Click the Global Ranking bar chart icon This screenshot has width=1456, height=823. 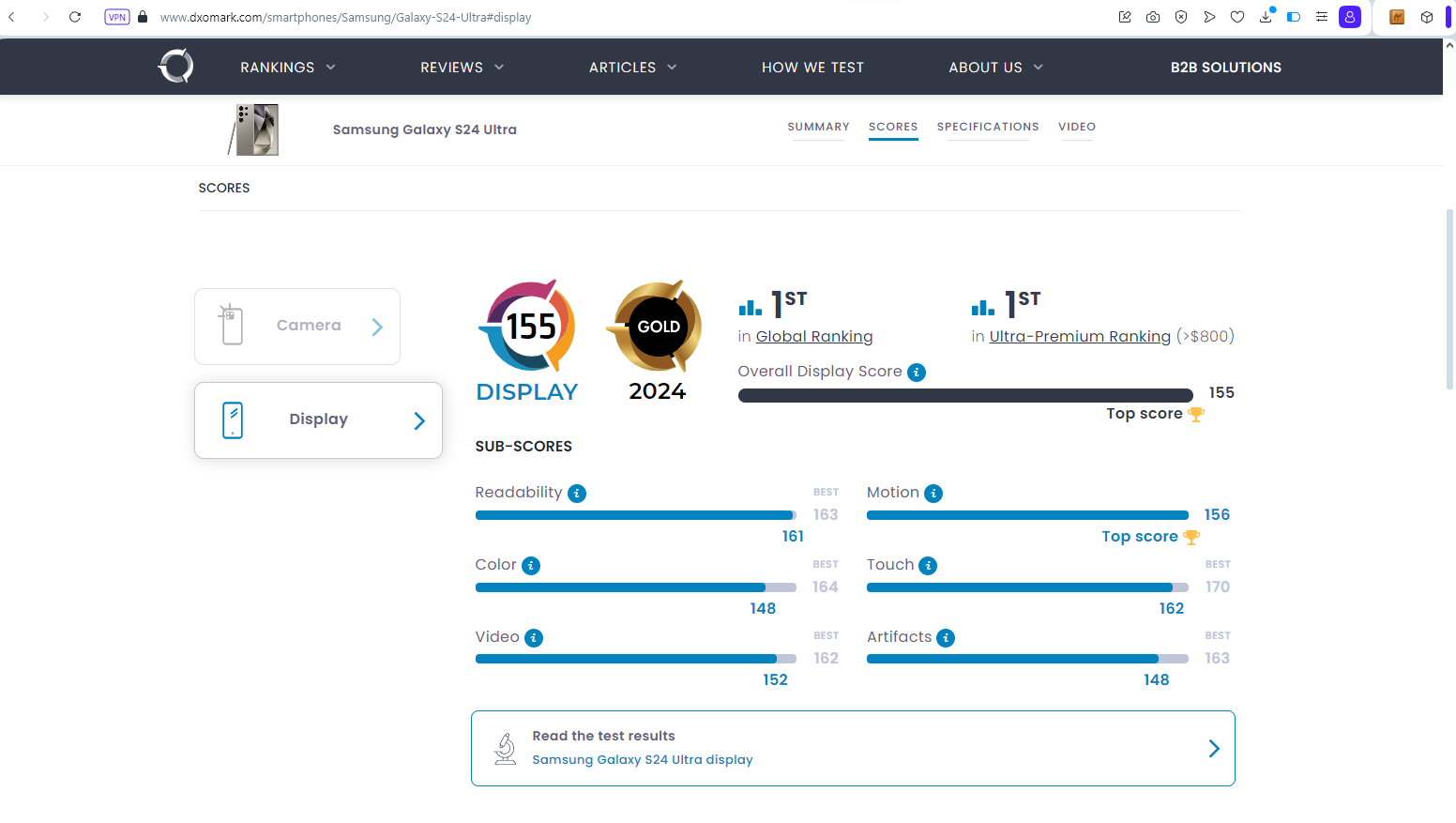(x=751, y=307)
